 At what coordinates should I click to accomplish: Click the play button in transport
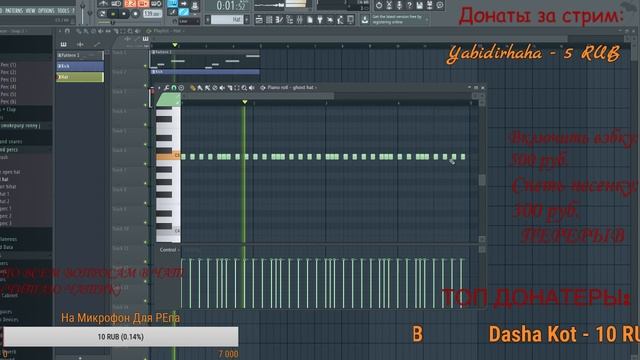(113, 14)
